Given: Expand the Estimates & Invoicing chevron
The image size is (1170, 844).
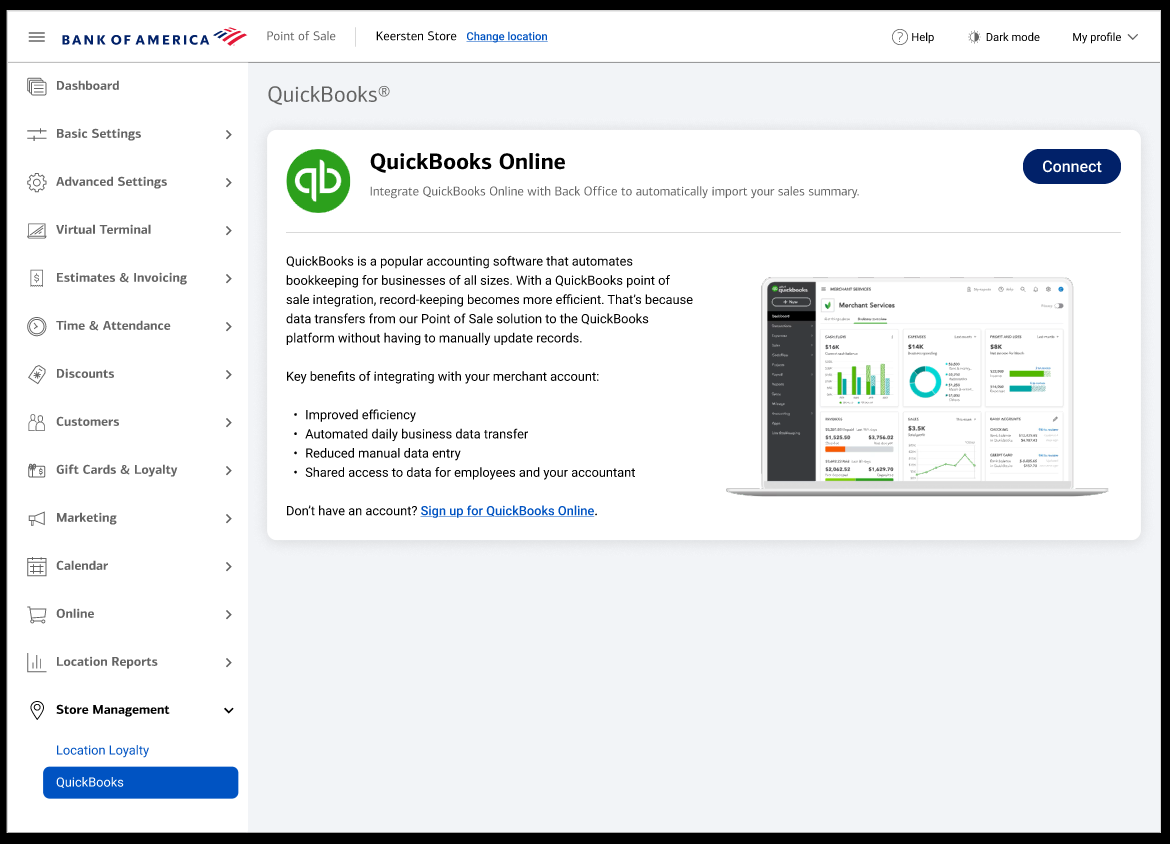Looking at the screenshot, I should [228, 278].
